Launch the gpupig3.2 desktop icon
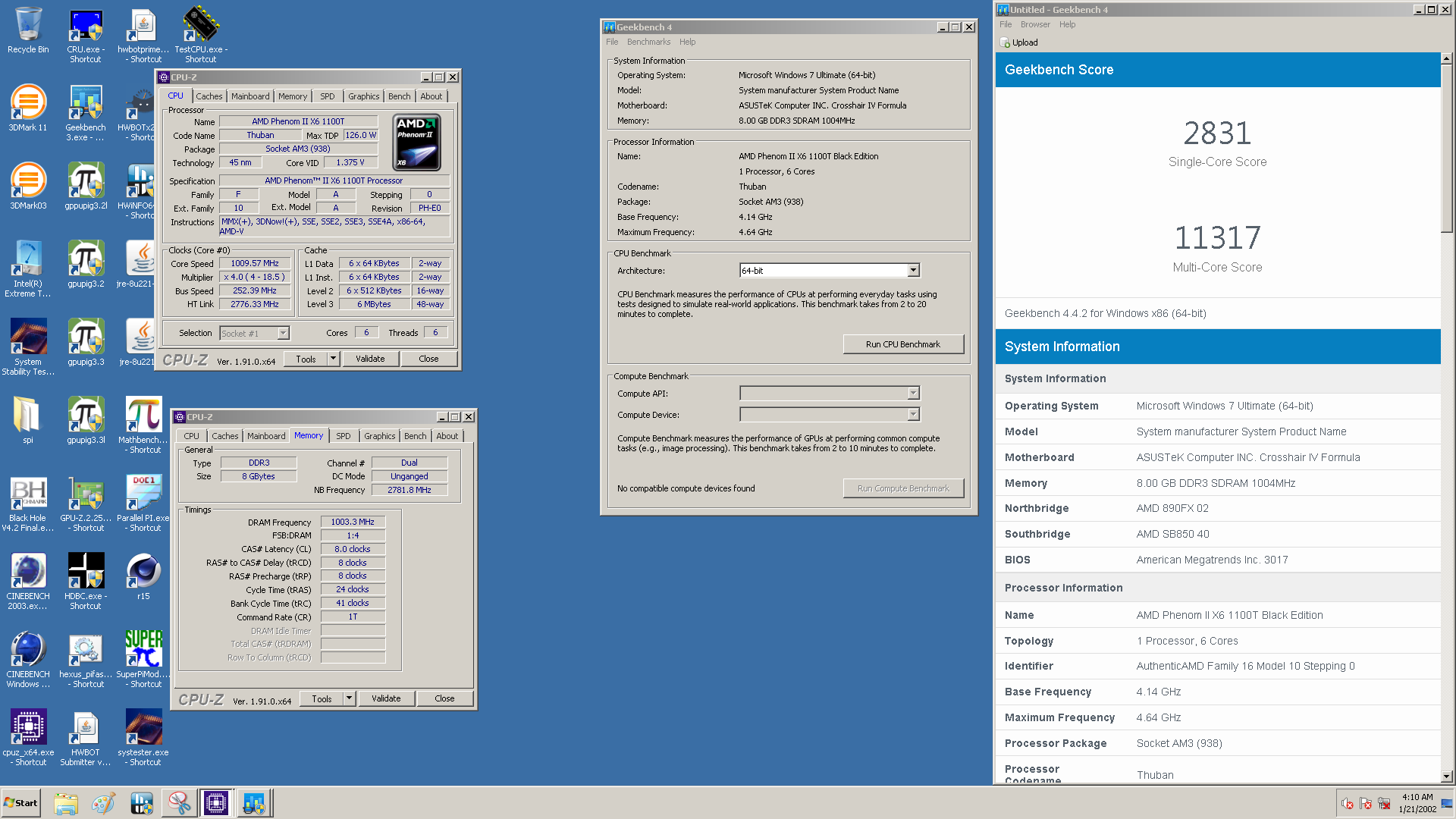The width and height of the screenshot is (1456, 819). pyautogui.click(x=85, y=265)
